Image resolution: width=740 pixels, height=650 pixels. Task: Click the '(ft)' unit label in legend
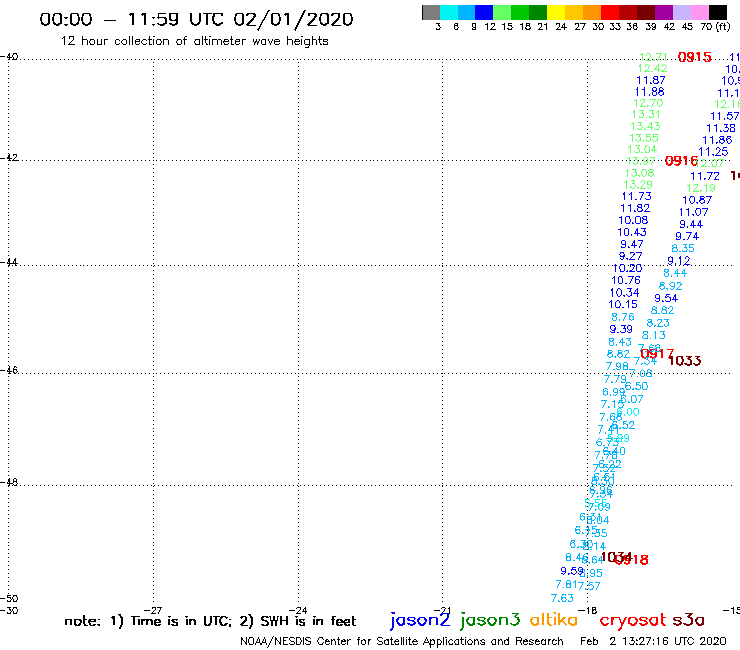pyautogui.click(x=722, y=26)
